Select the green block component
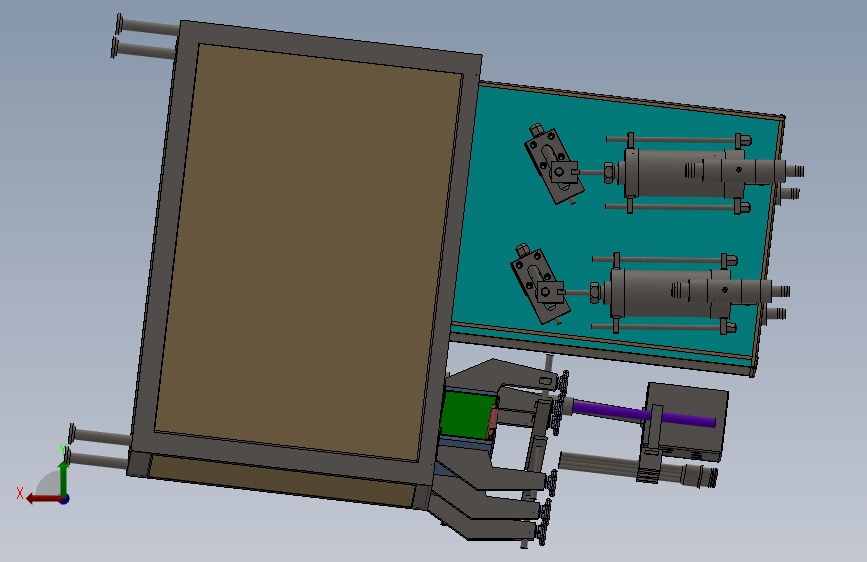Image resolution: width=867 pixels, height=562 pixels. (467, 414)
